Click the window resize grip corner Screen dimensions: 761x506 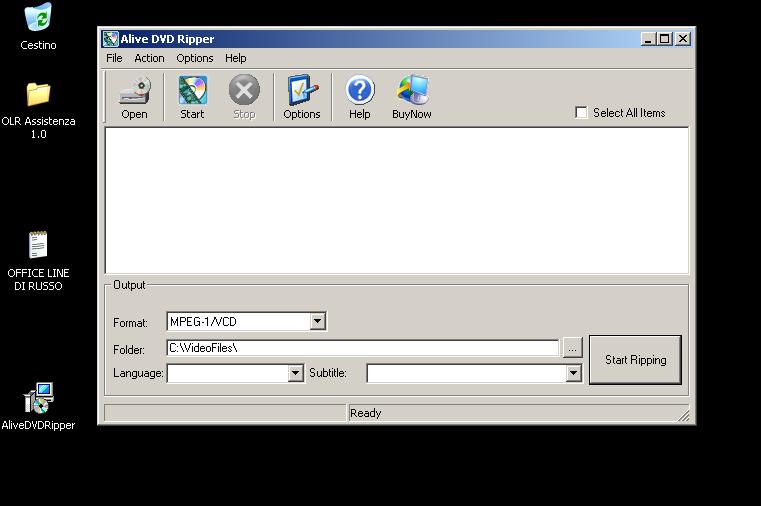pyautogui.click(x=684, y=414)
